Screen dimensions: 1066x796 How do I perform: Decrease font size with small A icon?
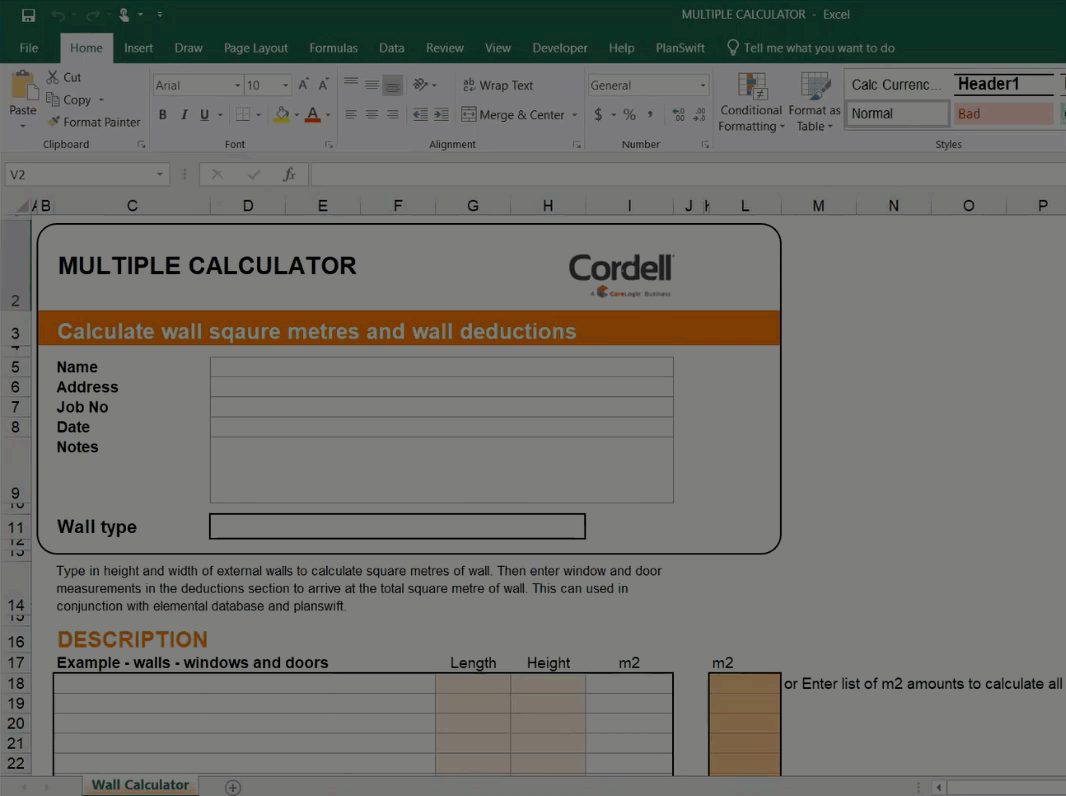(323, 84)
